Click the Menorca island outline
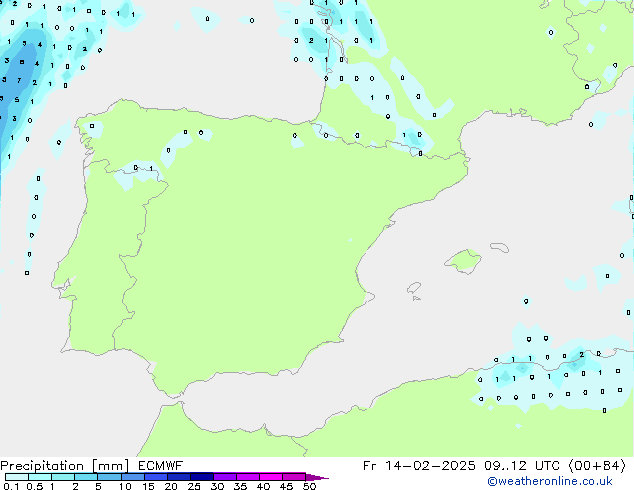 tap(499, 247)
